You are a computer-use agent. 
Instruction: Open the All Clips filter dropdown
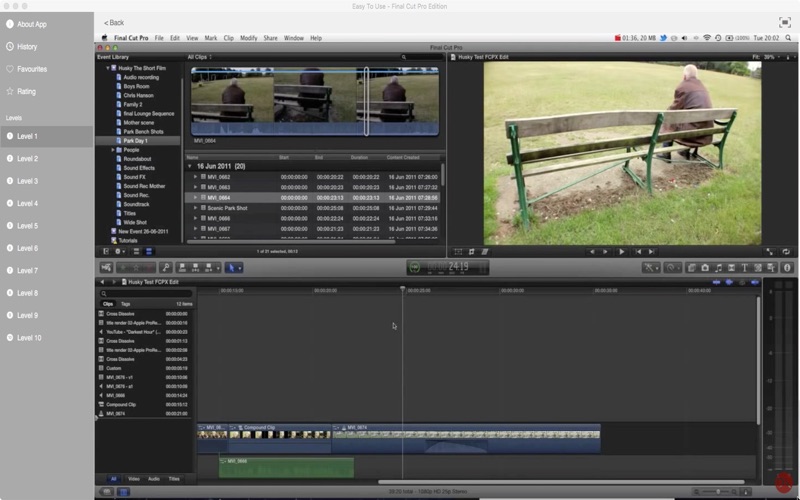199,57
